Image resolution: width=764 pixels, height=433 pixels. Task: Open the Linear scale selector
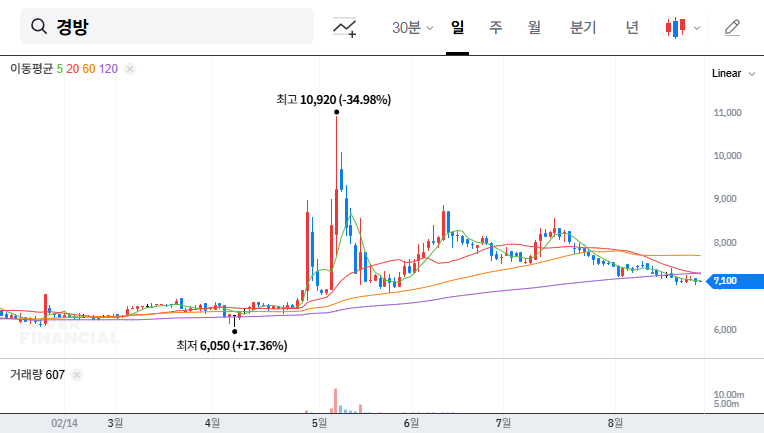click(x=726, y=74)
